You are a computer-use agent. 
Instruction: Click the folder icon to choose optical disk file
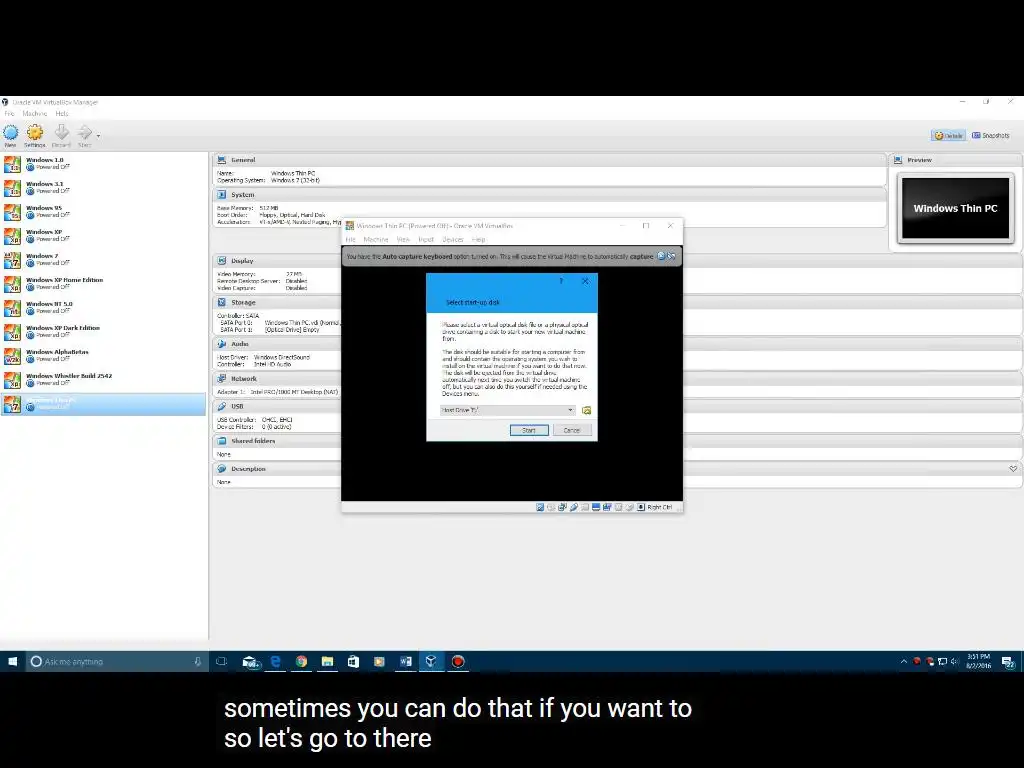tap(586, 410)
